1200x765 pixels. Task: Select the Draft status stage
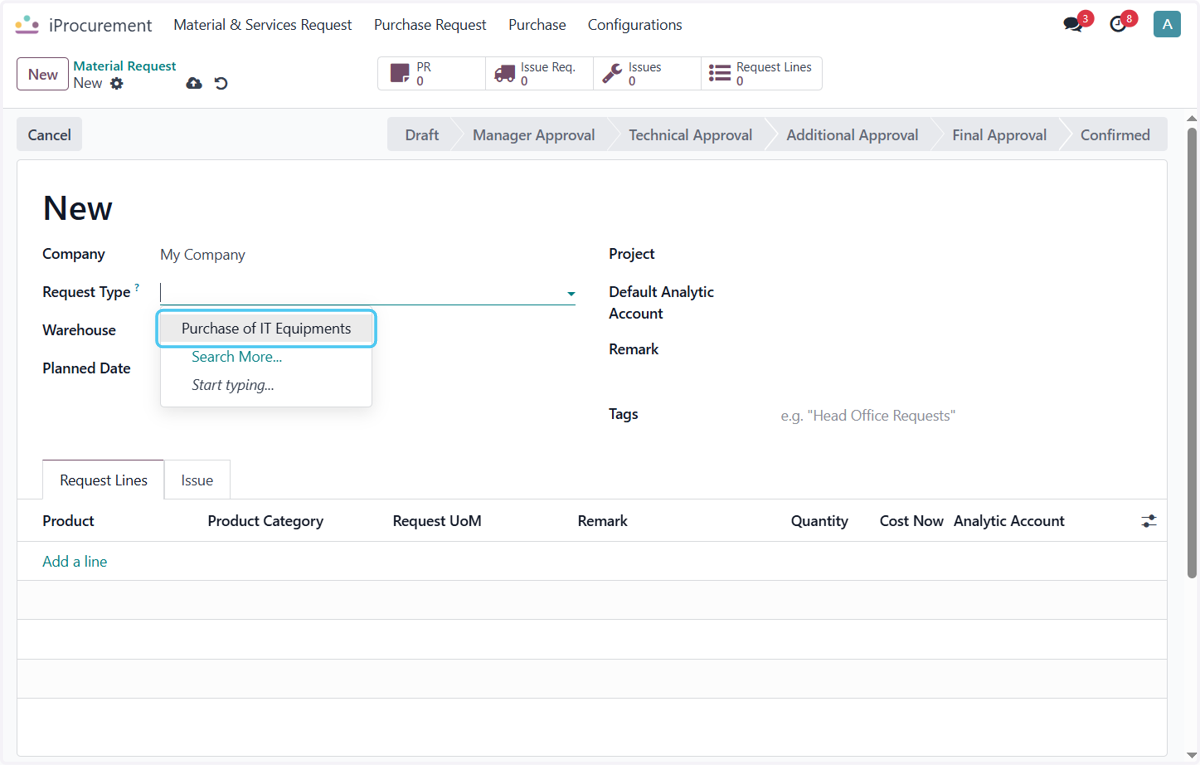click(421, 135)
